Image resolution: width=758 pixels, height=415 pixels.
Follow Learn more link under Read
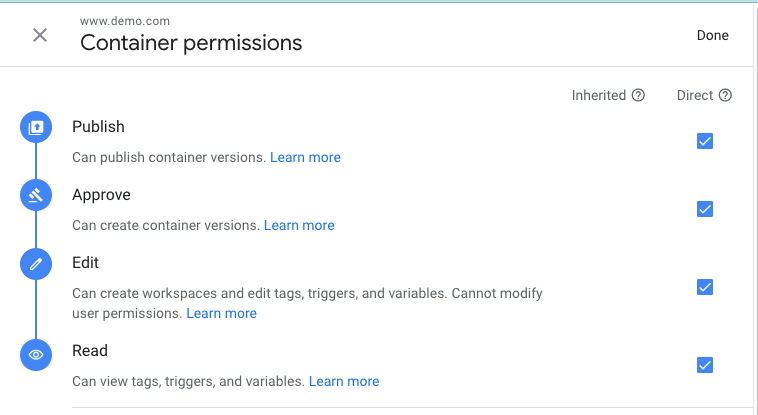[344, 381]
